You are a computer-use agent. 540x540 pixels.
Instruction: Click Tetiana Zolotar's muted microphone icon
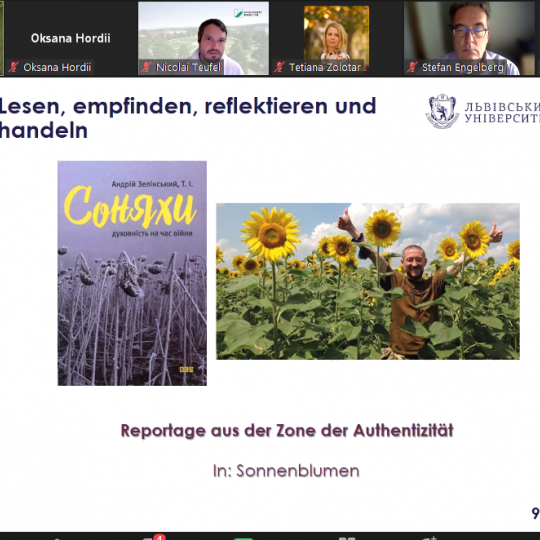(279, 67)
